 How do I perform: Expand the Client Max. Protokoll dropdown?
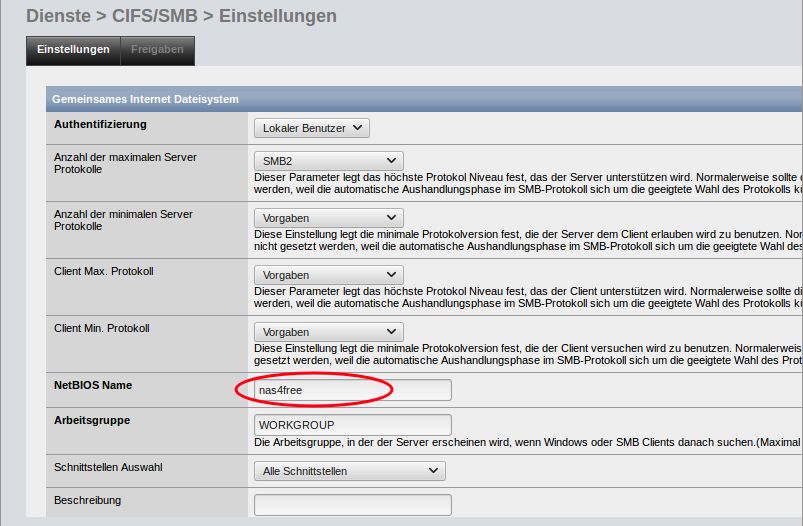coord(328,275)
